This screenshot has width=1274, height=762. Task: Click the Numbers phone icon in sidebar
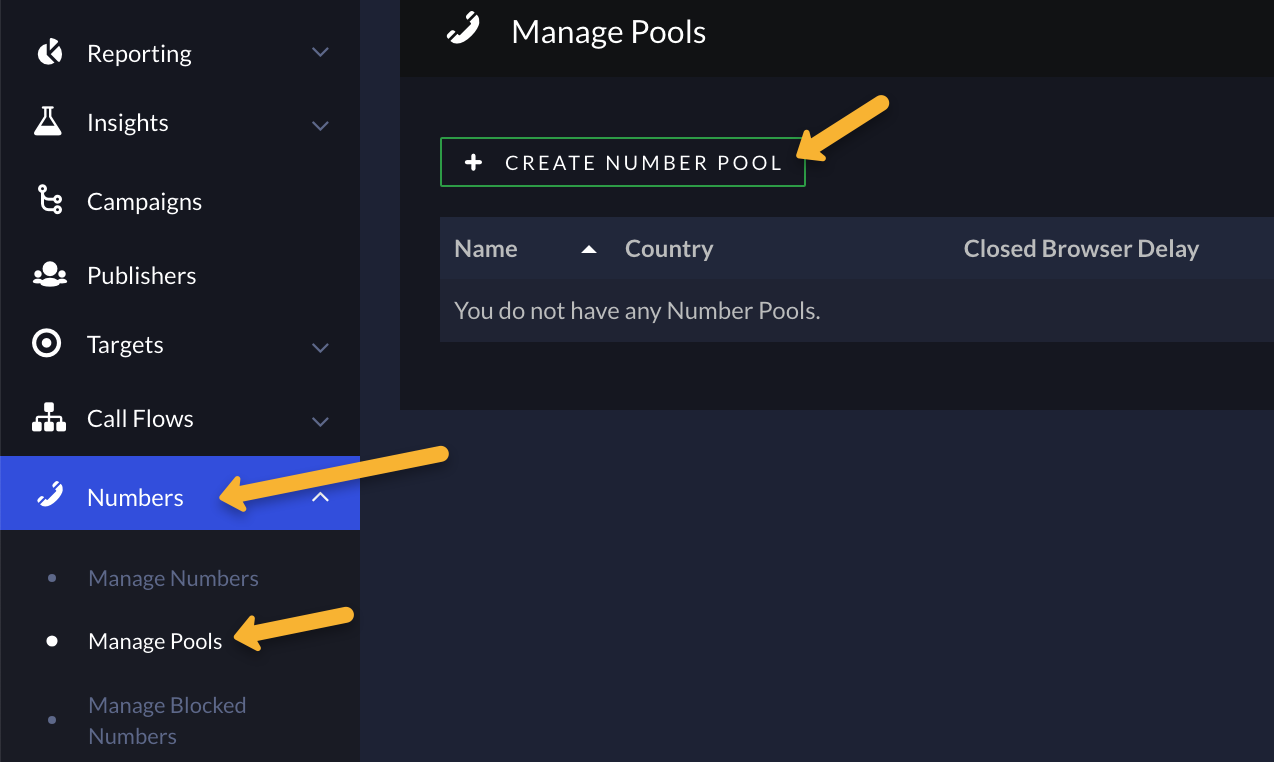(x=49, y=495)
